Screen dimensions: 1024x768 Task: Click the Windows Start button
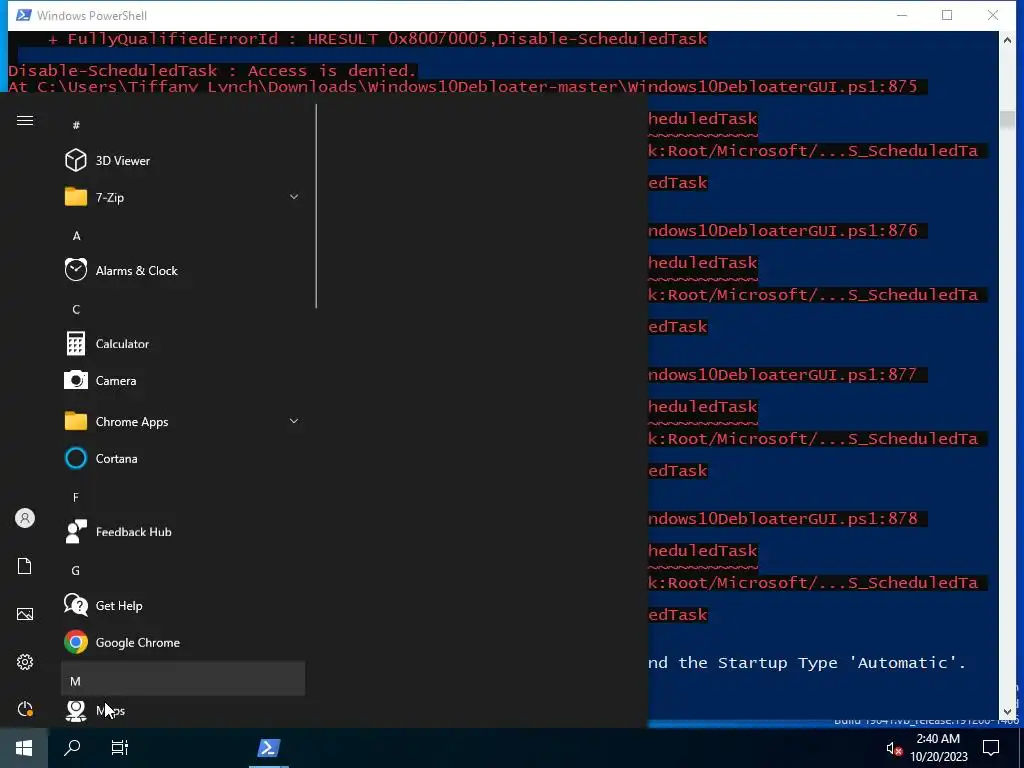[x=24, y=748]
